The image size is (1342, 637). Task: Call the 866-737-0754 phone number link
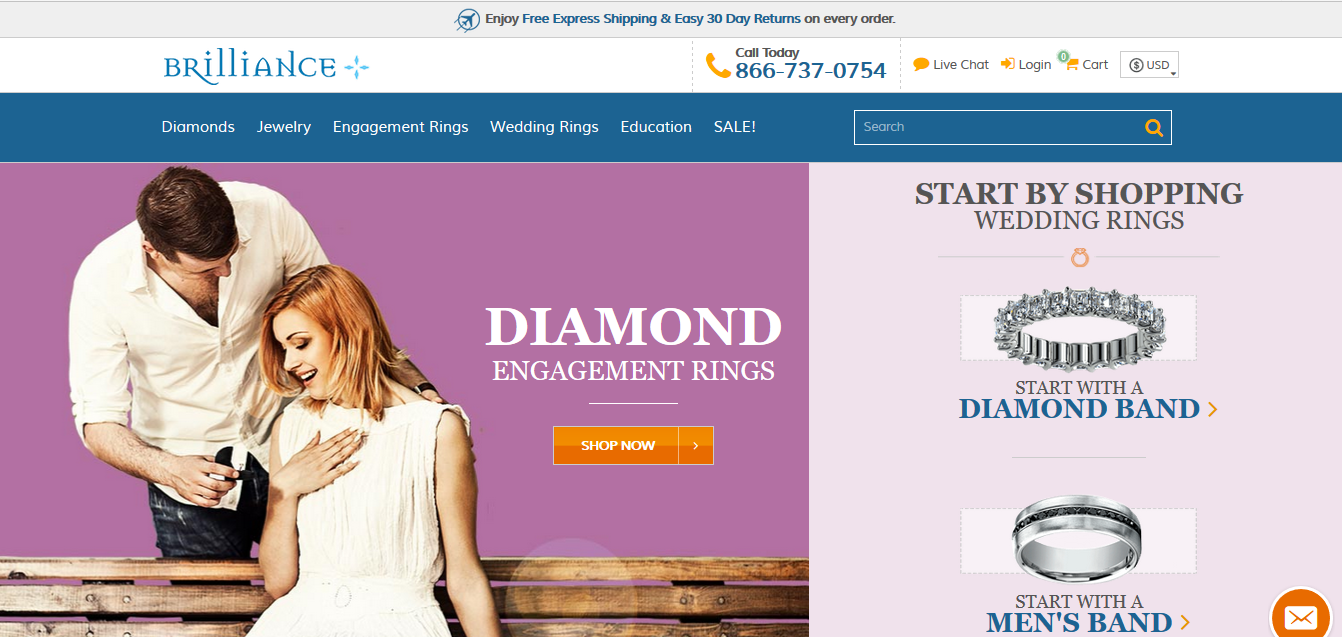(x=810, y=71)
